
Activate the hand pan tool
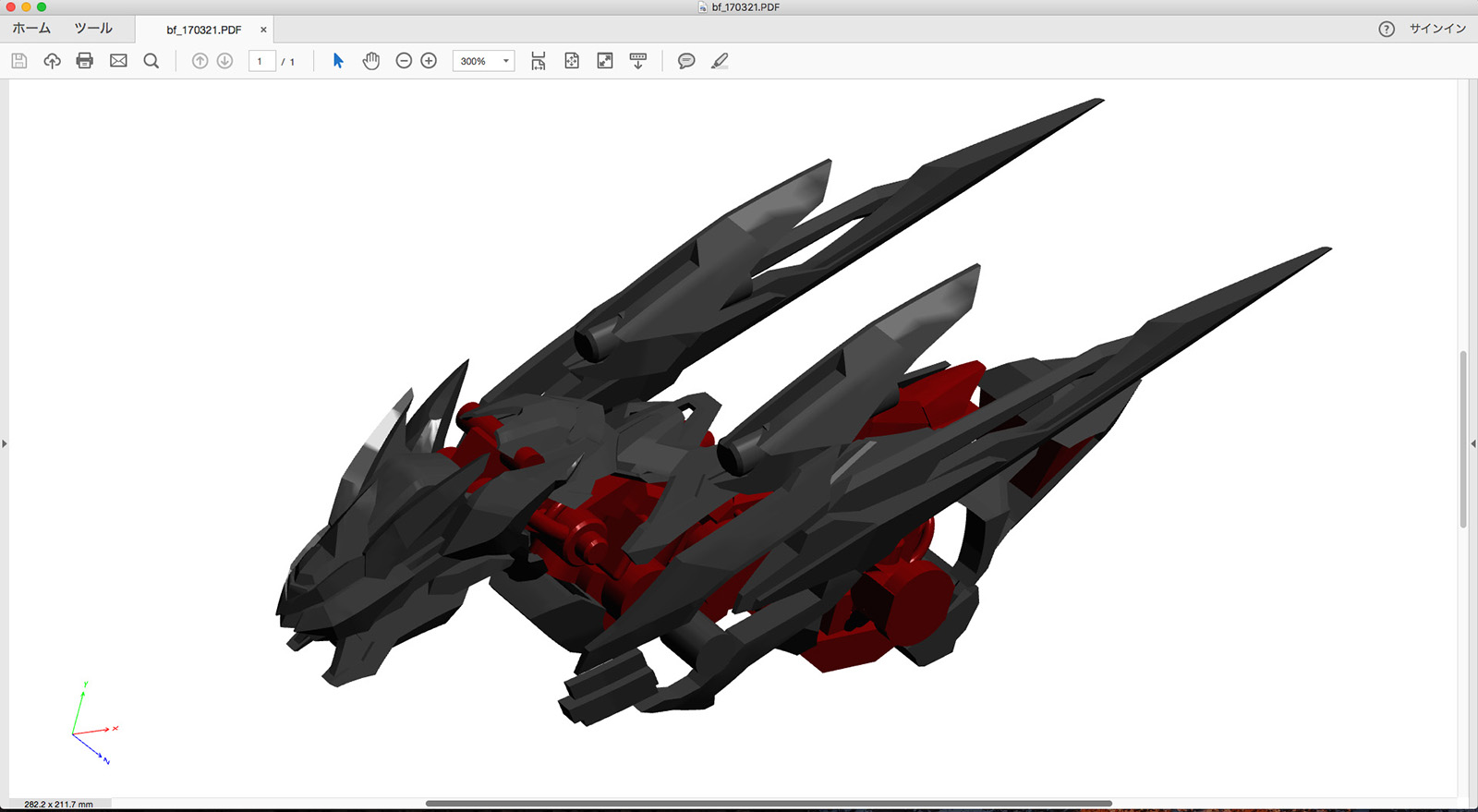[x=370, y=61]
